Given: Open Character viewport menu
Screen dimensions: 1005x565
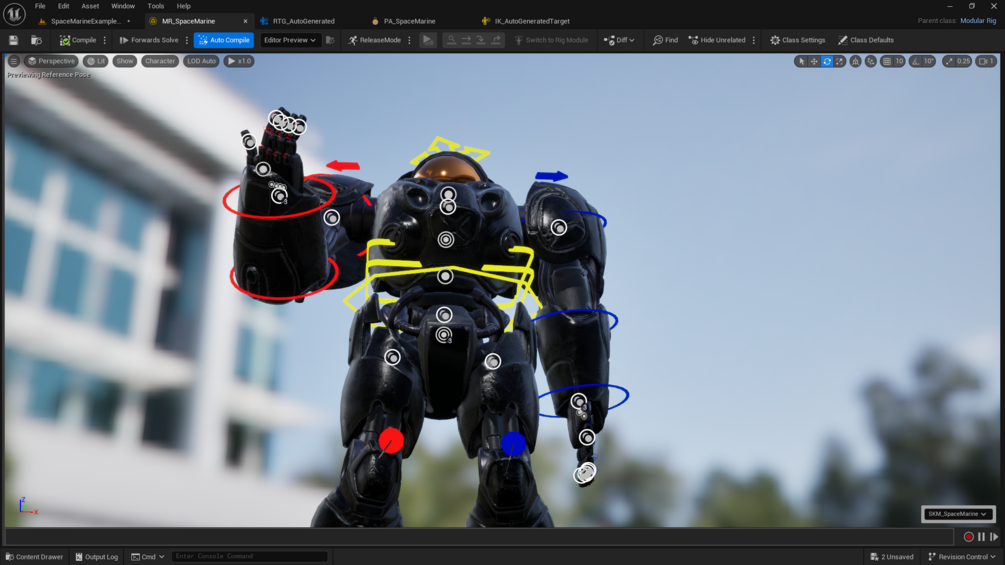Looking at the screenshot, I should [160, 61].
